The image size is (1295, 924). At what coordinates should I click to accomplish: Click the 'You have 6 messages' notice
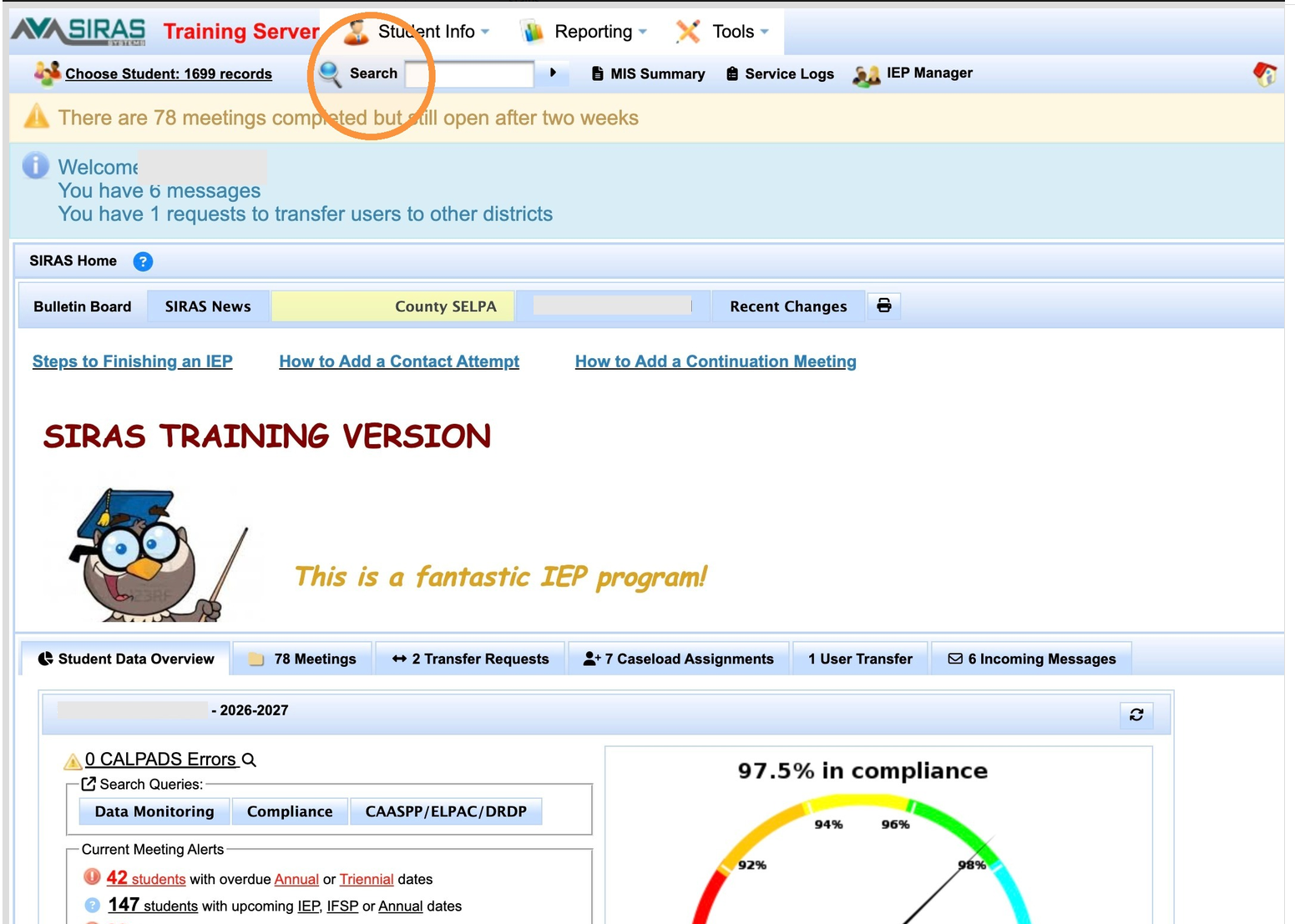click(159, 190)
